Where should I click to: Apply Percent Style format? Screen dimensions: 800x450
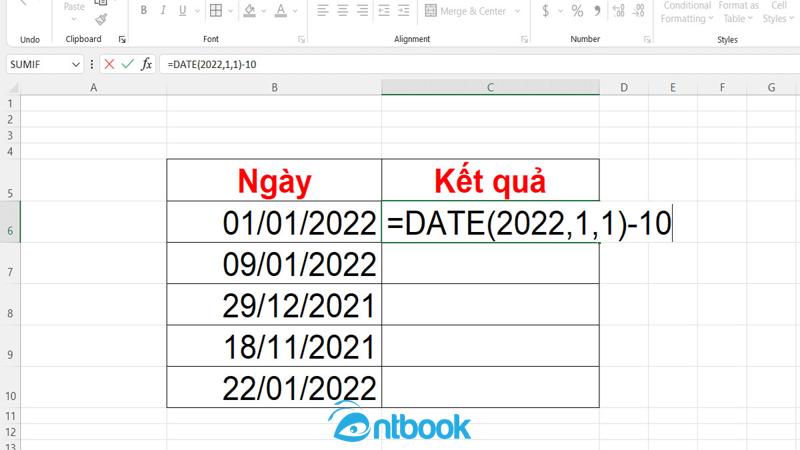point(577,10)
